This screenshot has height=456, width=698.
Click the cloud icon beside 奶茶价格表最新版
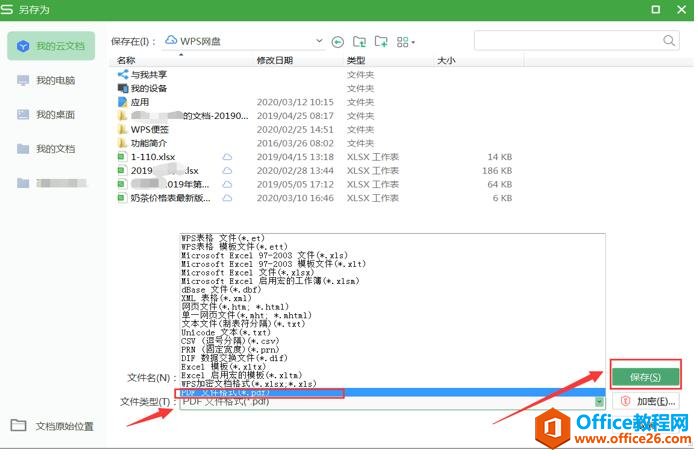227,198
